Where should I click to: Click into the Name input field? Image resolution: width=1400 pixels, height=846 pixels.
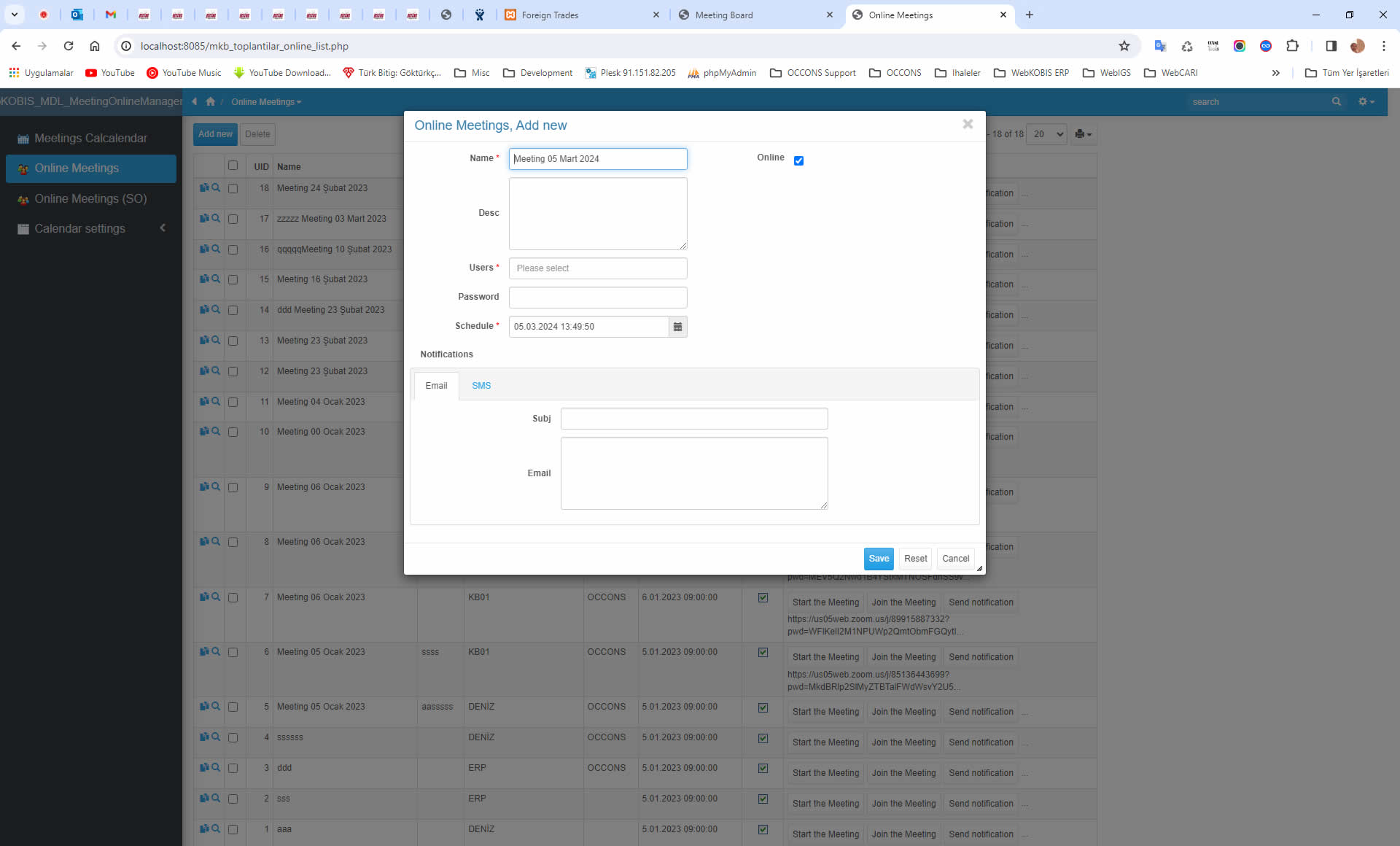(598, 159)
